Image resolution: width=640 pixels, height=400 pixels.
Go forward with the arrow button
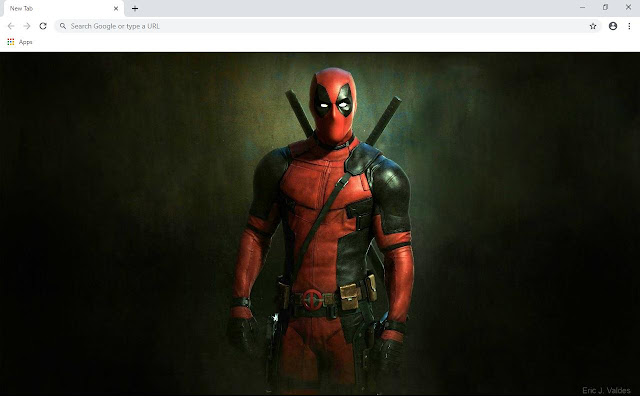[x=27, y=26]
